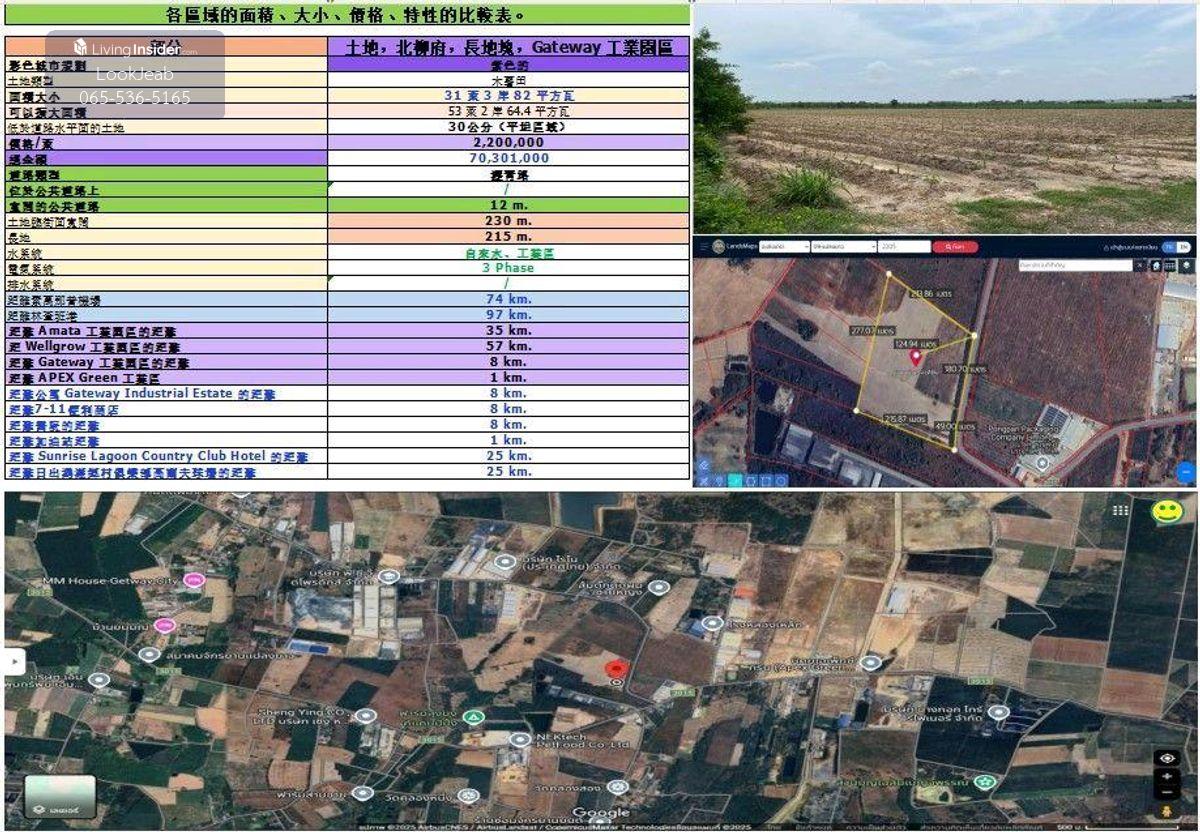
Task: Click the my-location target button on Google map
Action: coord(1166,759)
